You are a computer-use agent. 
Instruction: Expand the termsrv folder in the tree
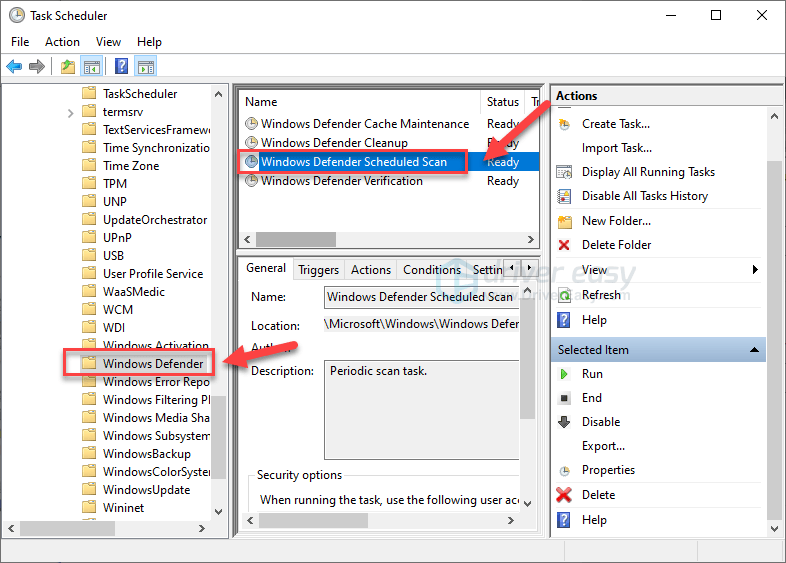coord(70,112)
